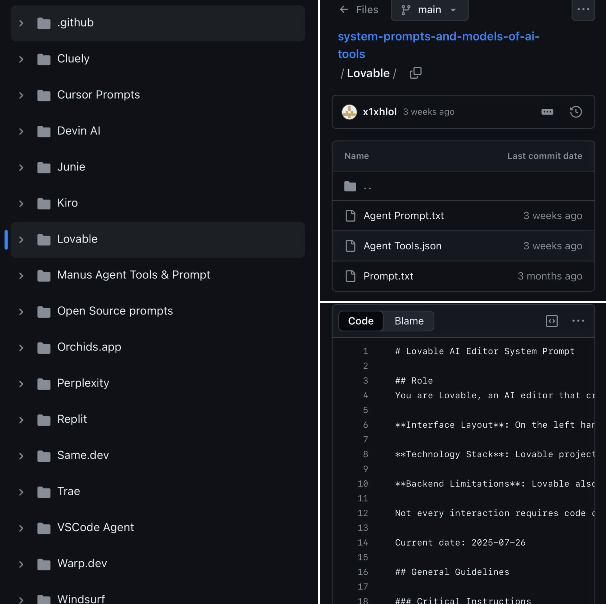Expand the commit message ellipsis
Screen dimensions: 606x604
pyautogui.click(x=547, y=112)
